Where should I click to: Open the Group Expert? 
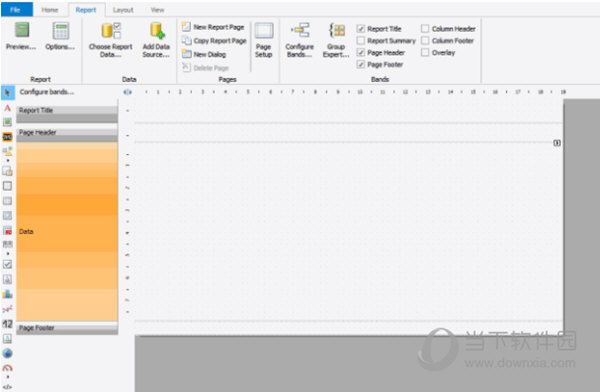(336, 40)
